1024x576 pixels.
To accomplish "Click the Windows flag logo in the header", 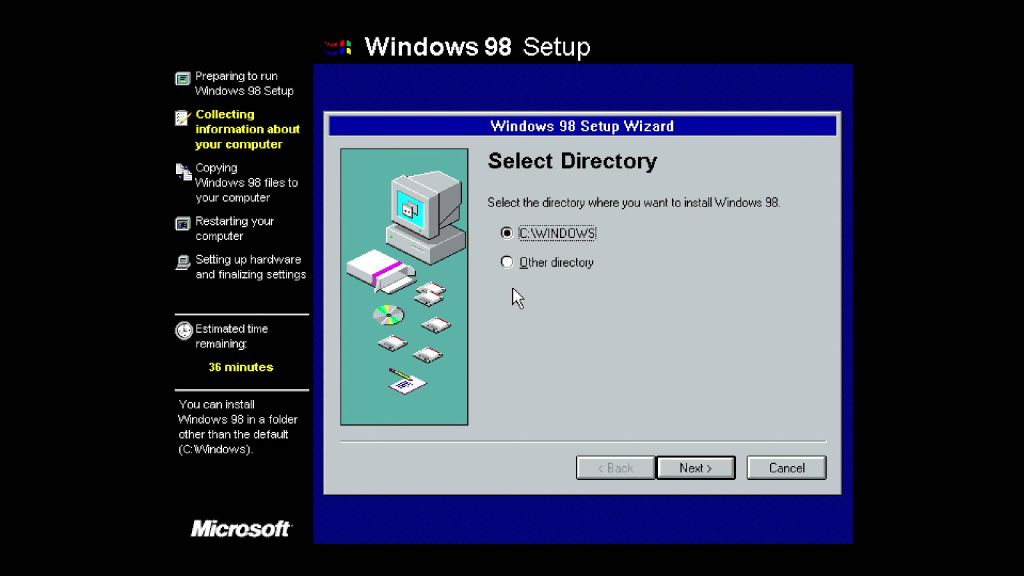I will tap(338, 47).
